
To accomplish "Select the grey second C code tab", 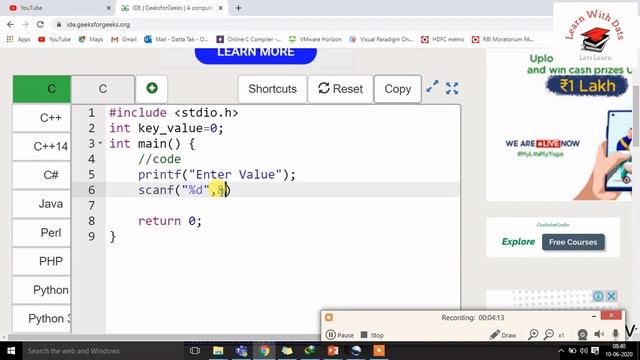I will pos(103,89).
